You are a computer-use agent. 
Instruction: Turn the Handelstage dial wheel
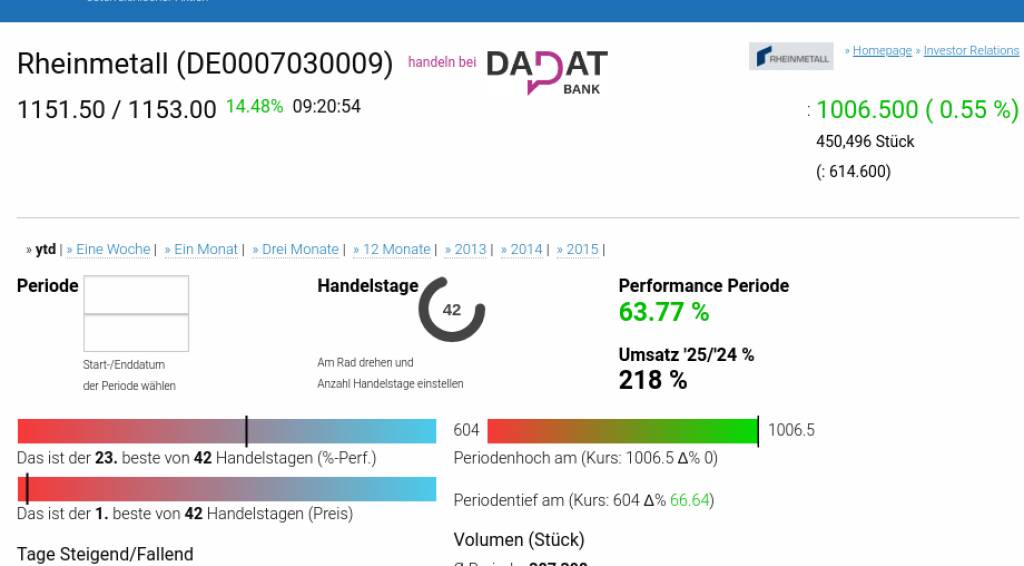tap(452, 310)
